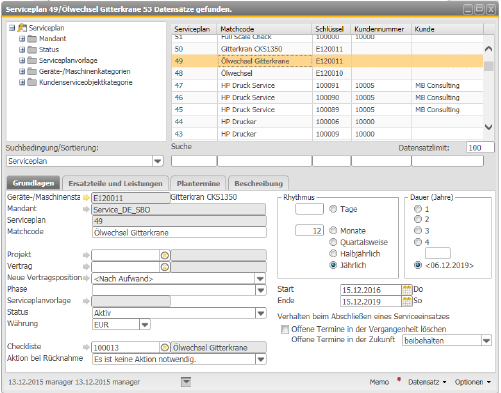Select Jährlich rhythm option
Image resolution: width=501 pixels, height=393 pixels.
click(333, 265)
